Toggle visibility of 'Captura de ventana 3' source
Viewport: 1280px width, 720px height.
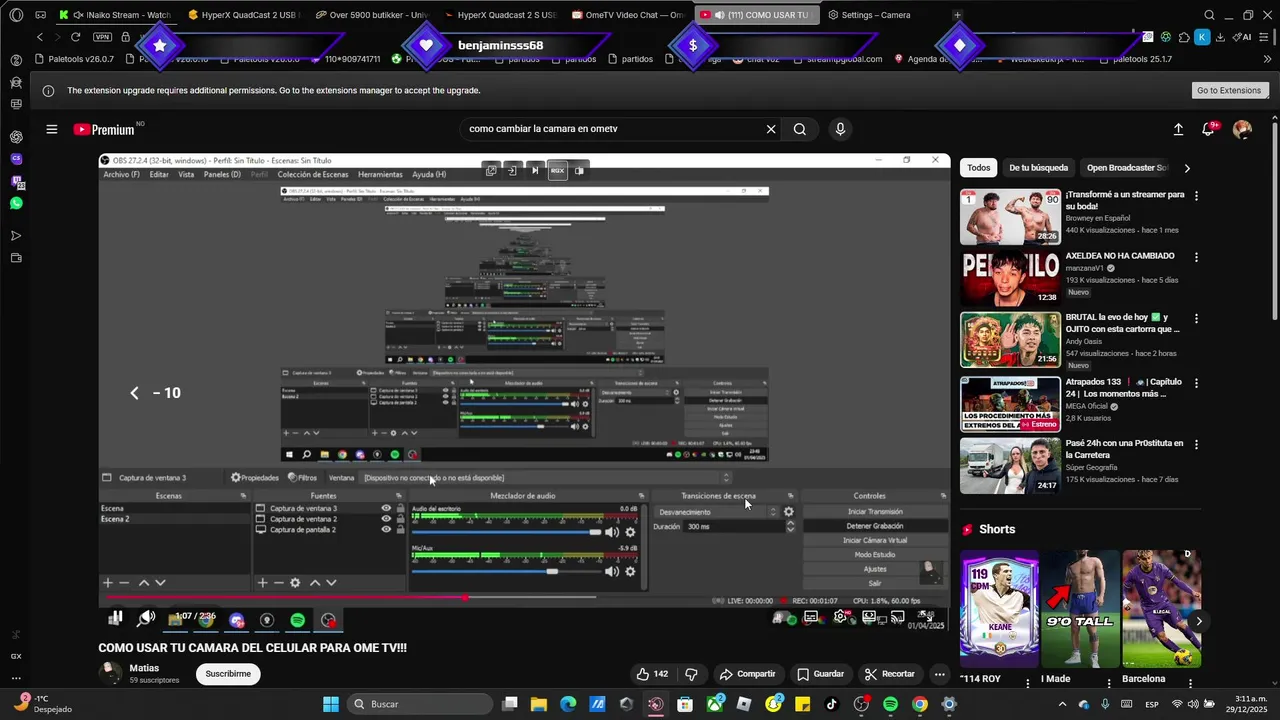coord(386,508)
